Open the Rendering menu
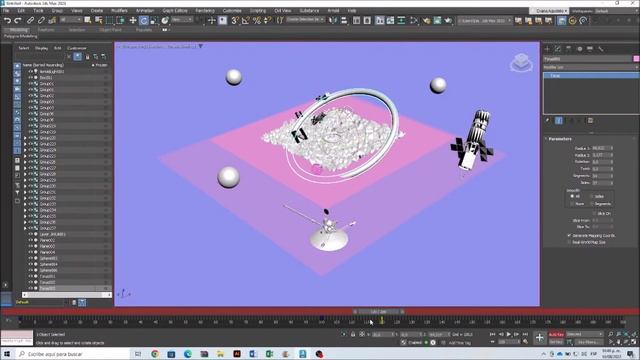 205,11
